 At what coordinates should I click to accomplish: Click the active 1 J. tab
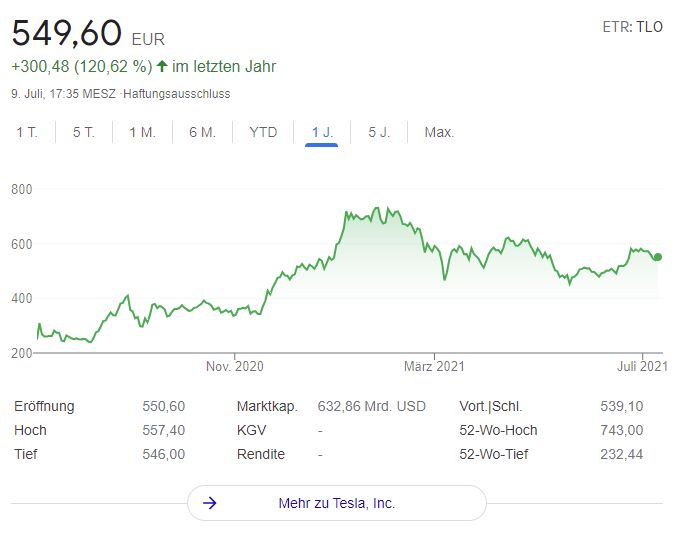point(322,132)
